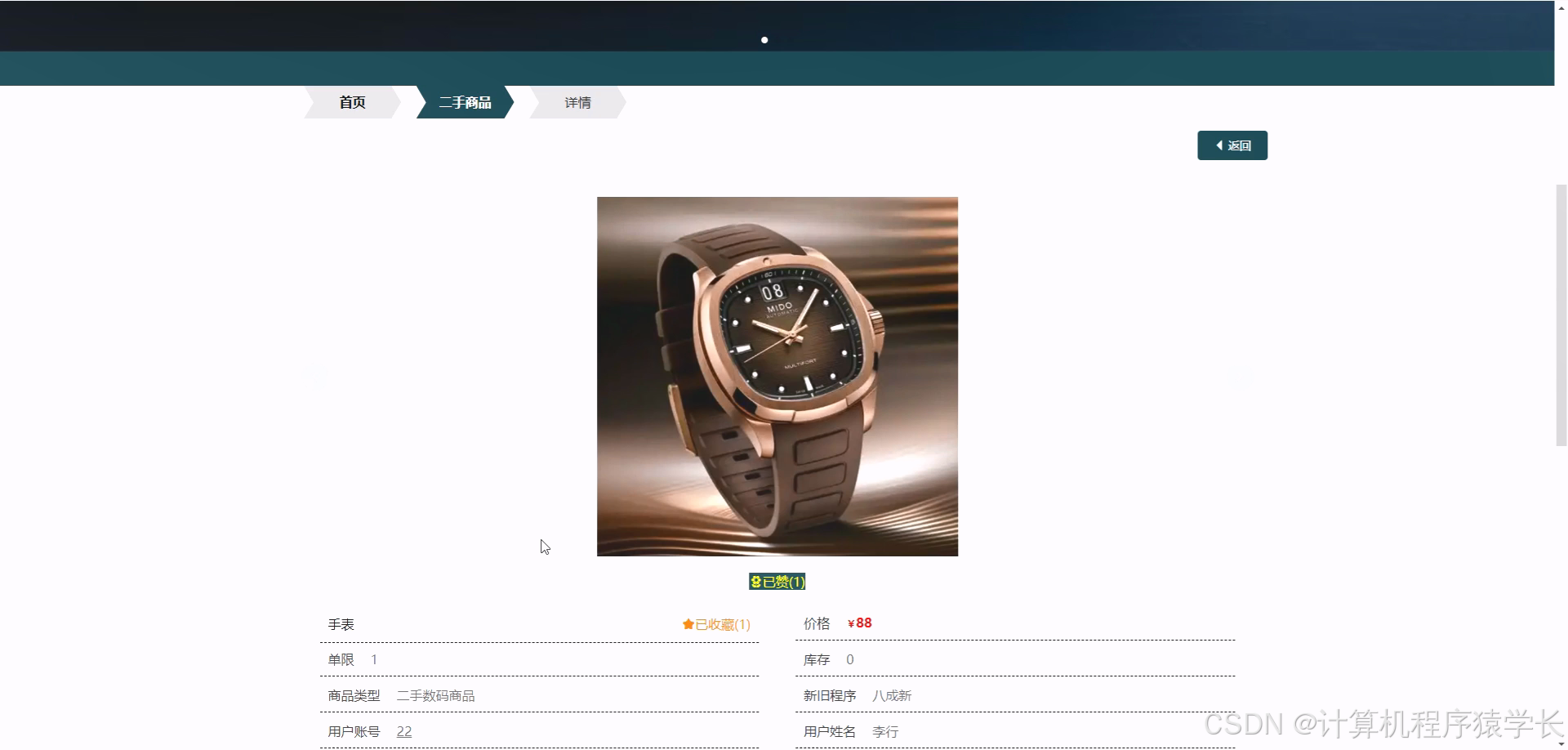Click the price ¥88
The width and height of the screenshot is (1568, 750).
pos(860,623)
